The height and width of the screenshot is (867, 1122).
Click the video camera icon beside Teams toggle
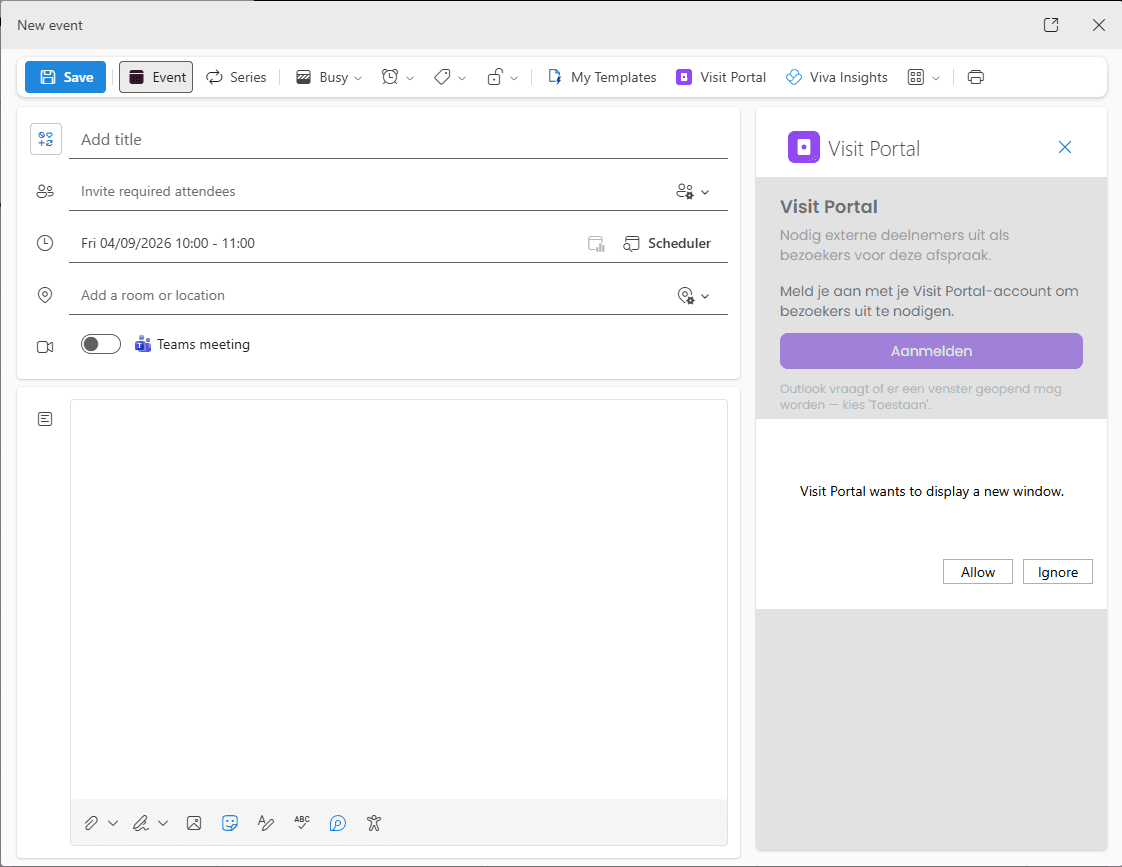point(45,347)
